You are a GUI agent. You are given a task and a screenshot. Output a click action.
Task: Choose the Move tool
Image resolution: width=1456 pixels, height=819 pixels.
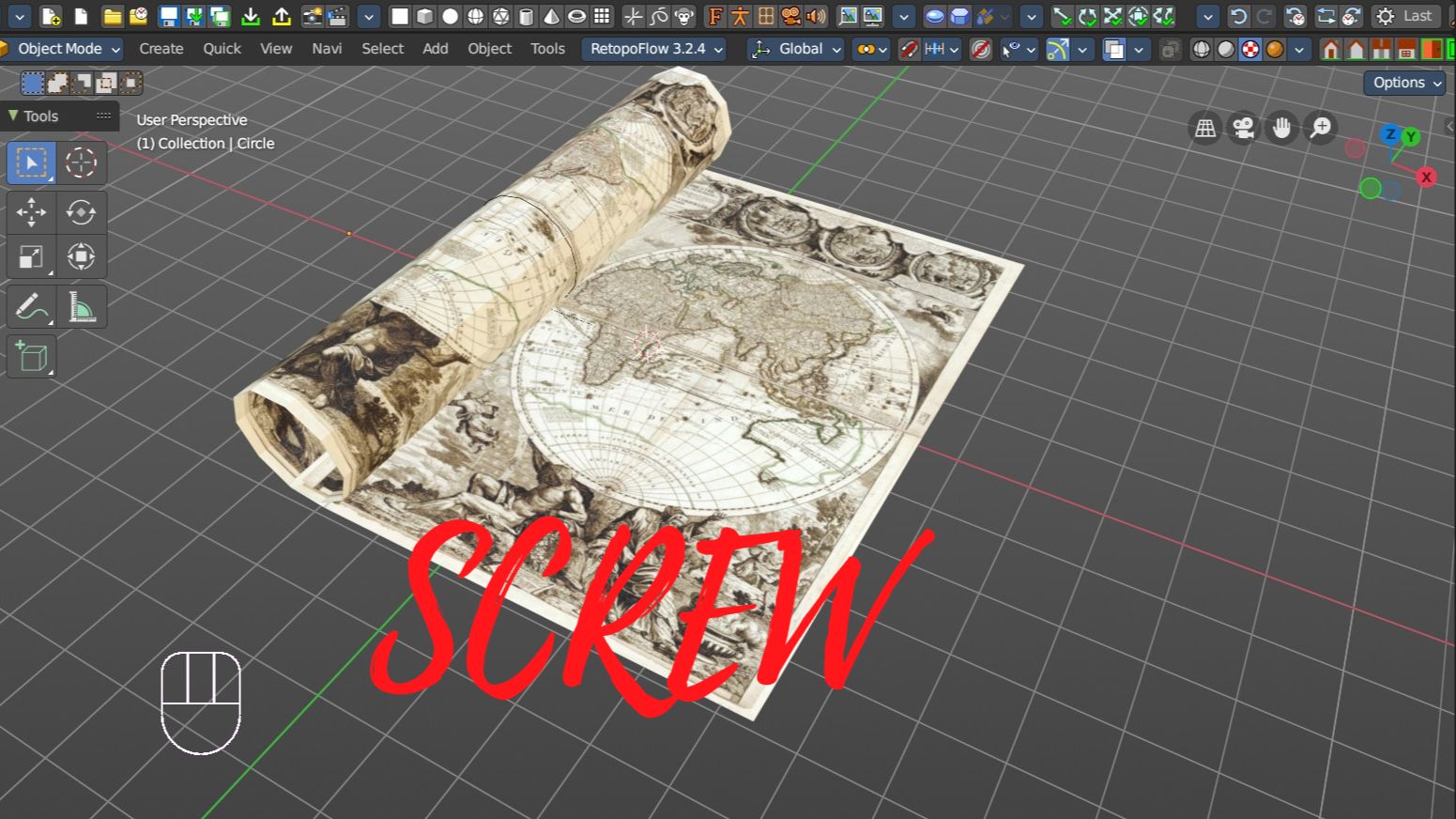[31, 212]
